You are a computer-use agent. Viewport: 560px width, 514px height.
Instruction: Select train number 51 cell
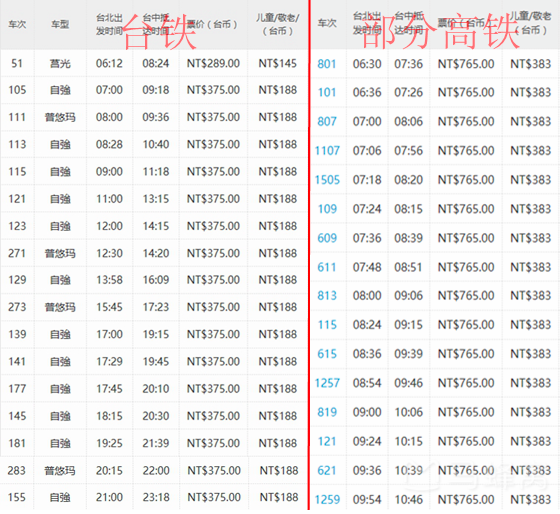[17, 64]
